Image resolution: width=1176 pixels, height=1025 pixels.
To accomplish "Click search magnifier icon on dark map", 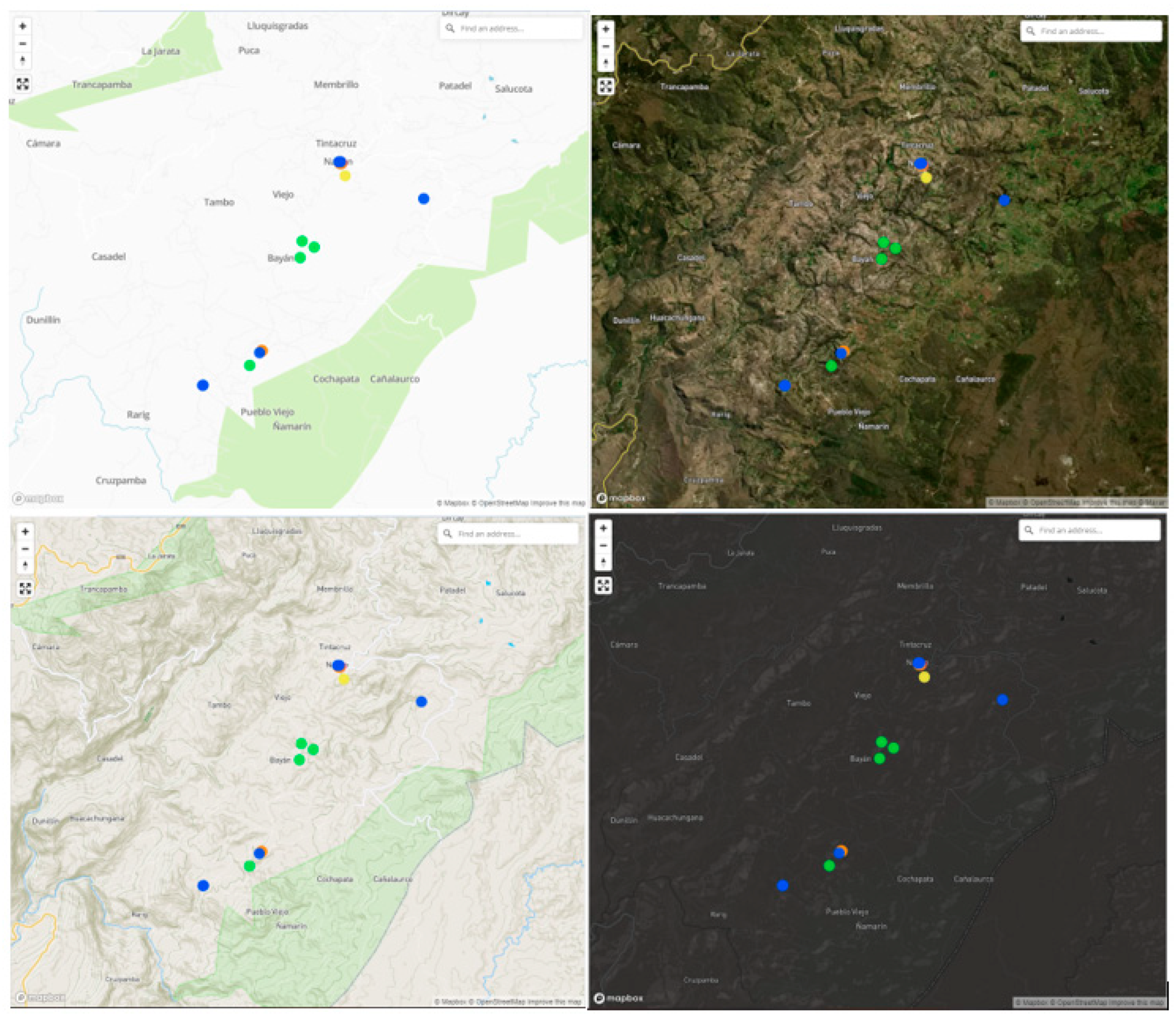I will tap(1029, 530).
